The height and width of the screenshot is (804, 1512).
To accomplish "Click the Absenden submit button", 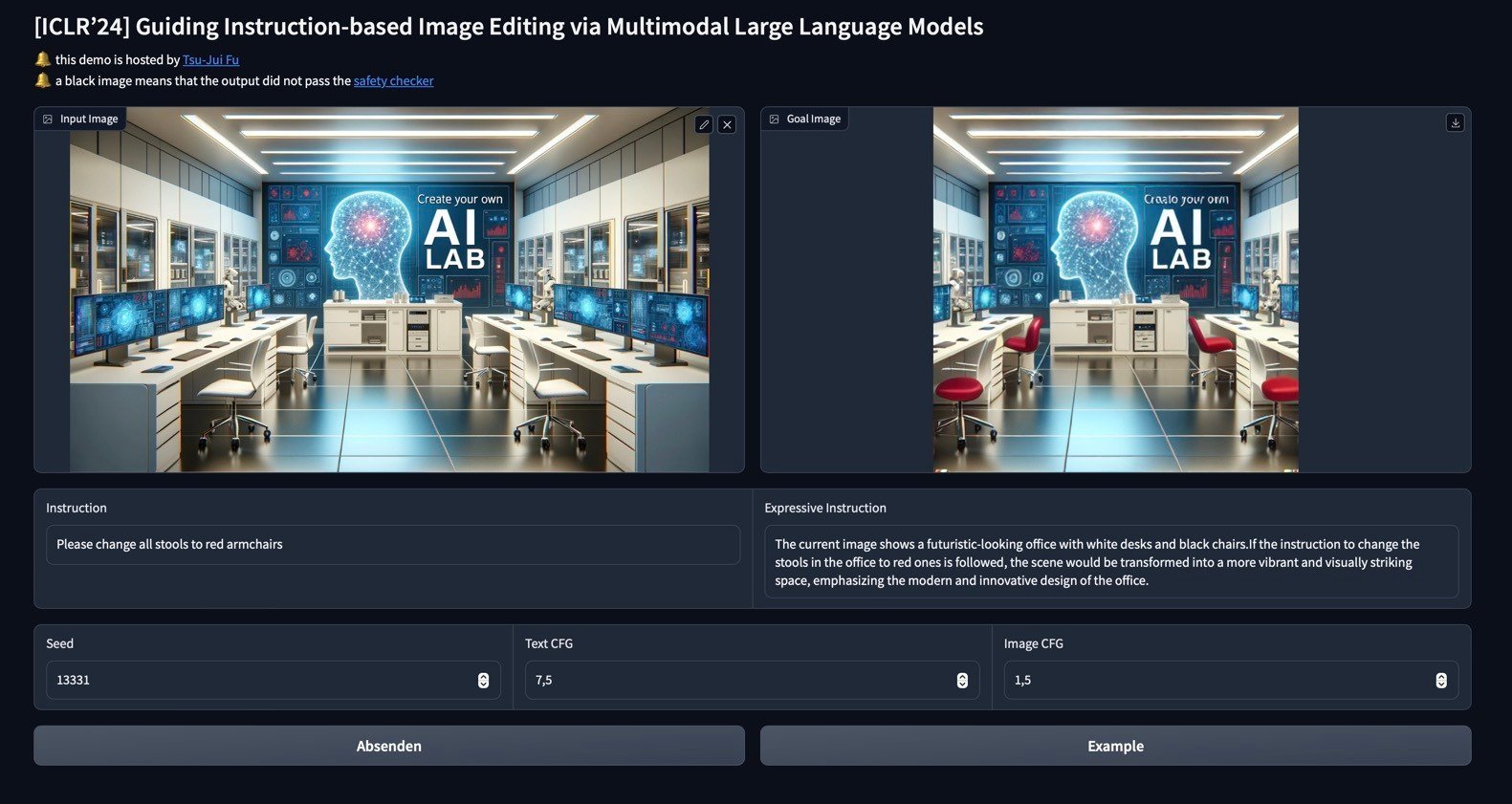I will tap(389, 746).
